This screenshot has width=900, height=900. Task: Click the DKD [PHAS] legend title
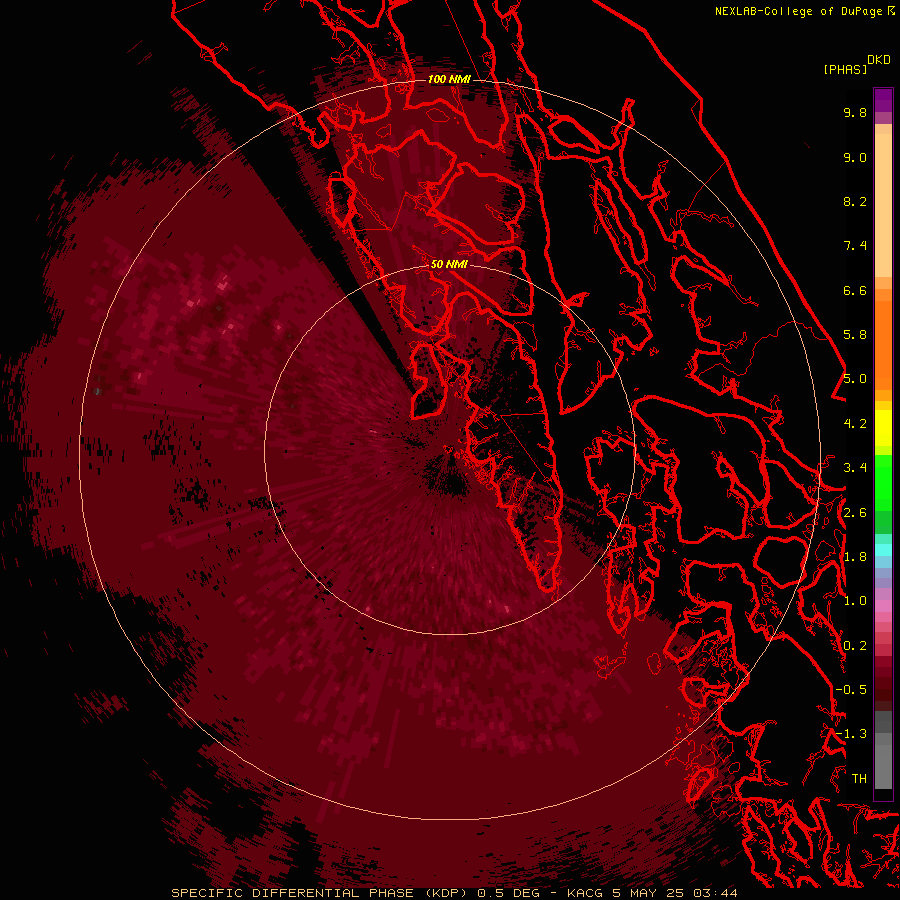pos(856,64)
